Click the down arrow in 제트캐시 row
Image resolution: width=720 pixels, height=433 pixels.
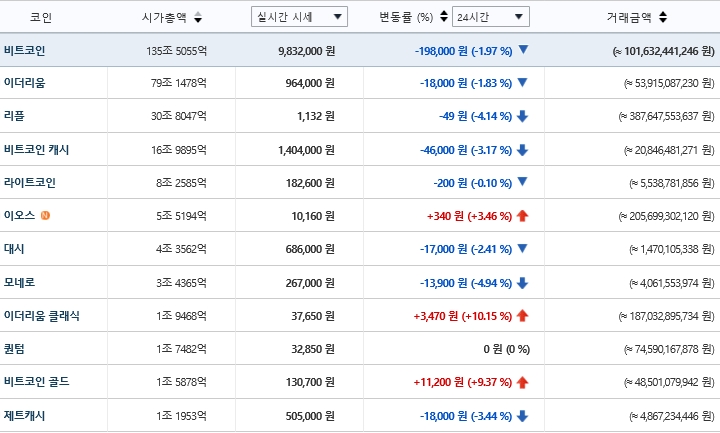522,416
